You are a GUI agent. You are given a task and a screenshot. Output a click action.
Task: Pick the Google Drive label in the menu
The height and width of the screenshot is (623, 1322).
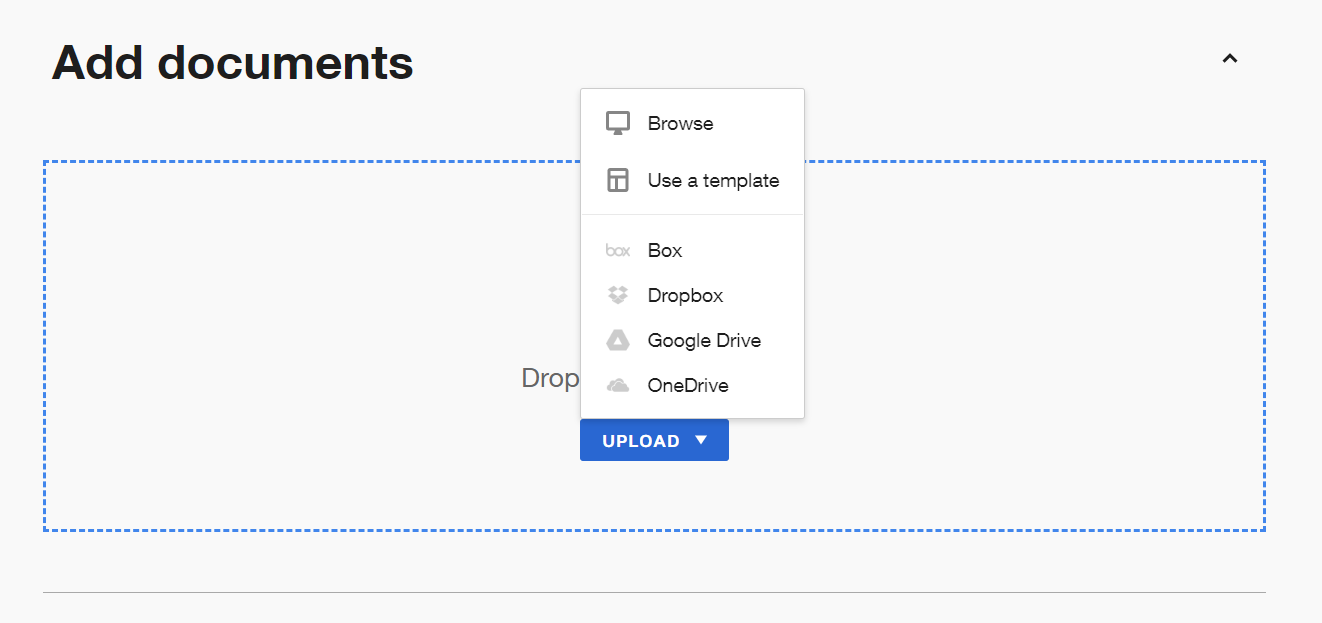click(x=704, y=341)
